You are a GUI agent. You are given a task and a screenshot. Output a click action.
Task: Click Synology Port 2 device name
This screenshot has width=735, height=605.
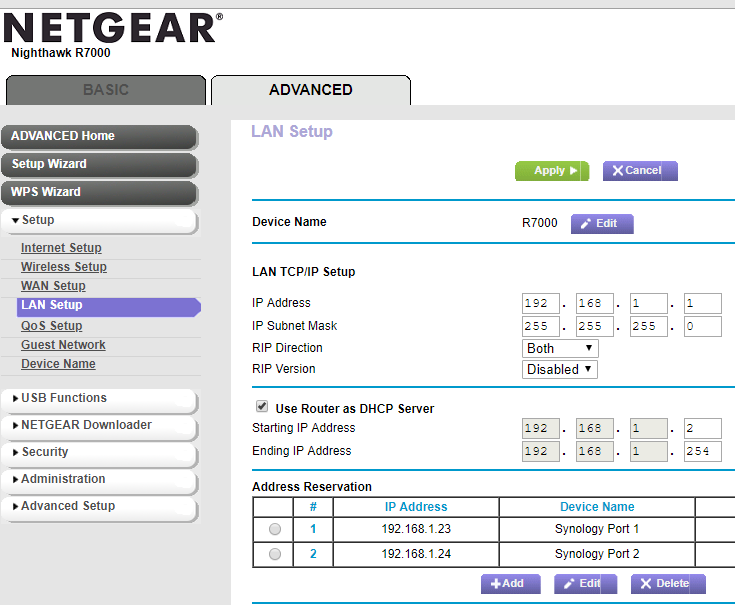[x=597, y=554]
